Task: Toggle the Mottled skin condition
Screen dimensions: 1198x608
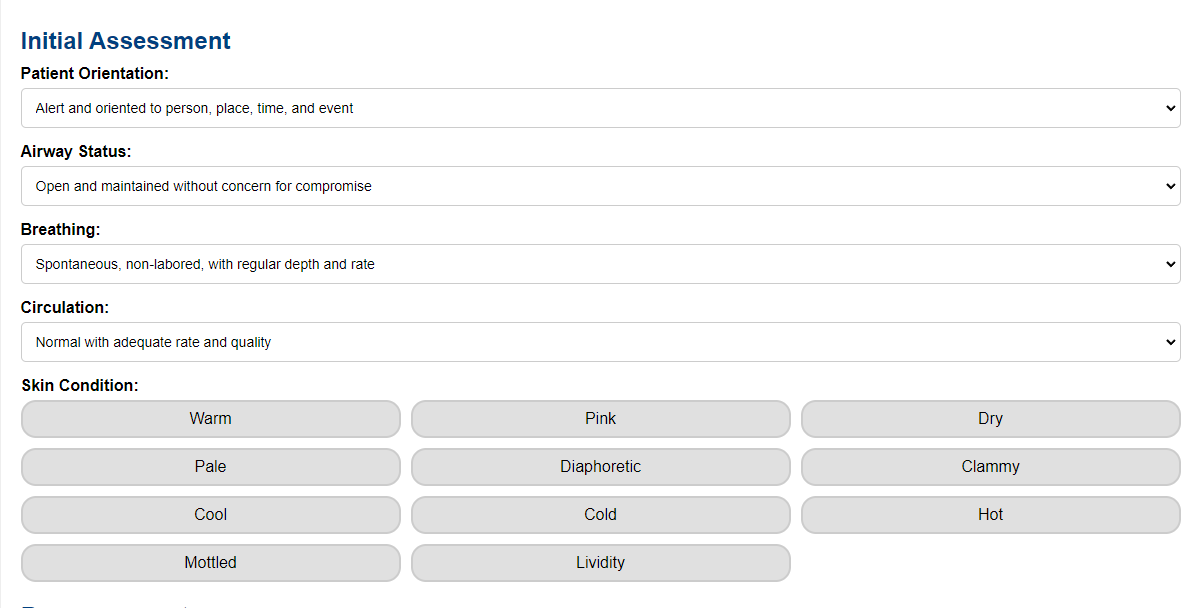Action: coord(210,562)
